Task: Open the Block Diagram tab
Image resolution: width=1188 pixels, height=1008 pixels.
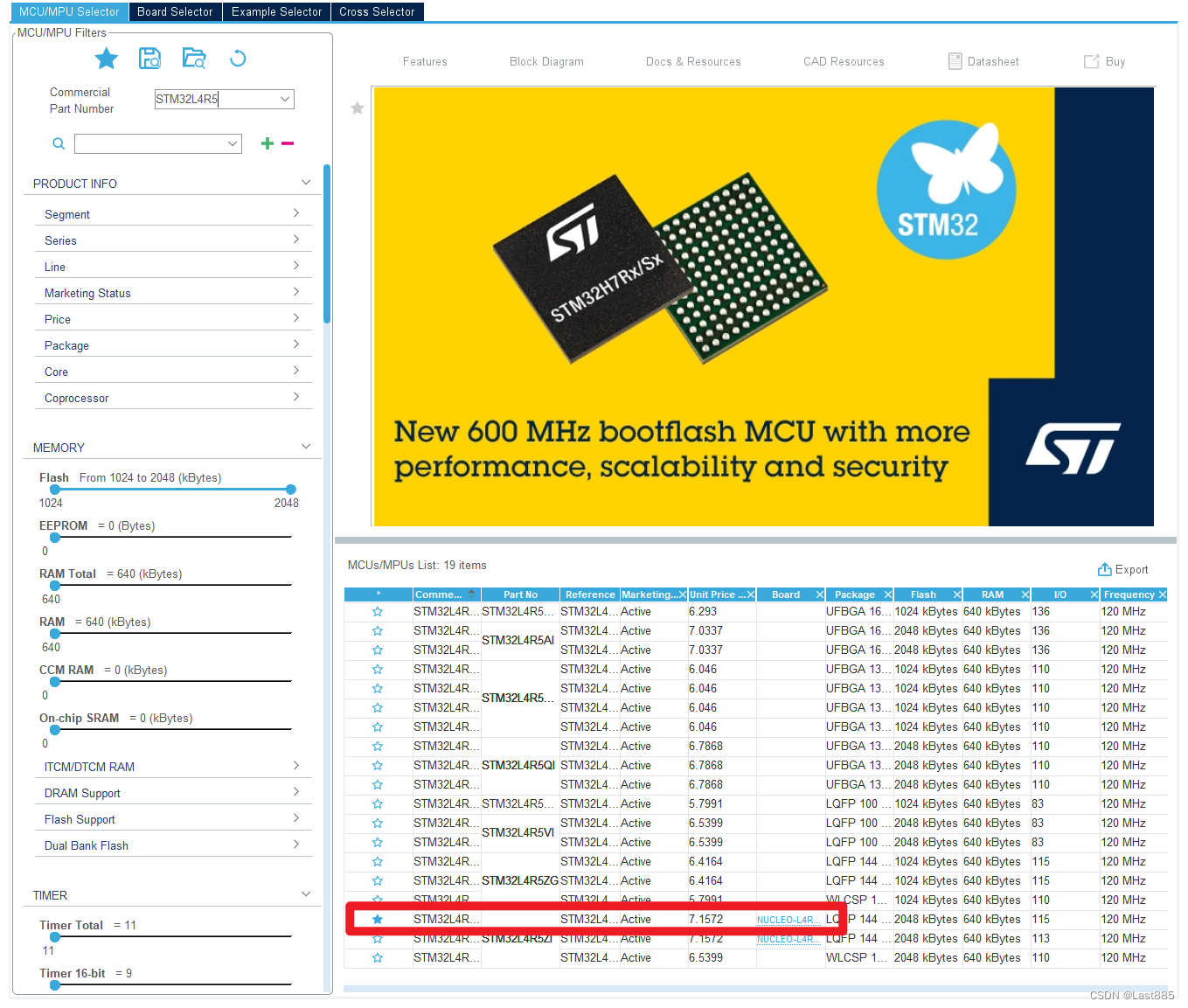Action: 546,61
